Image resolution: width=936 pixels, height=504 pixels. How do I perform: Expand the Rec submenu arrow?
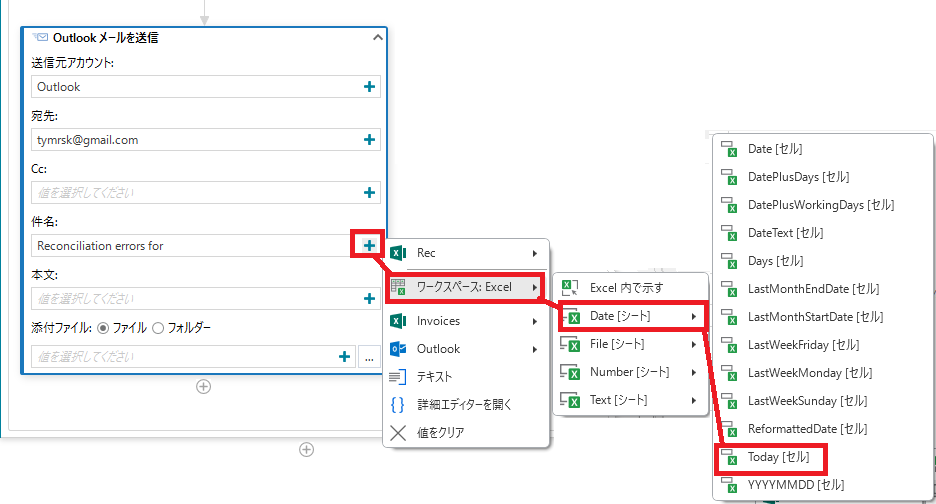(x=535, y=253)
